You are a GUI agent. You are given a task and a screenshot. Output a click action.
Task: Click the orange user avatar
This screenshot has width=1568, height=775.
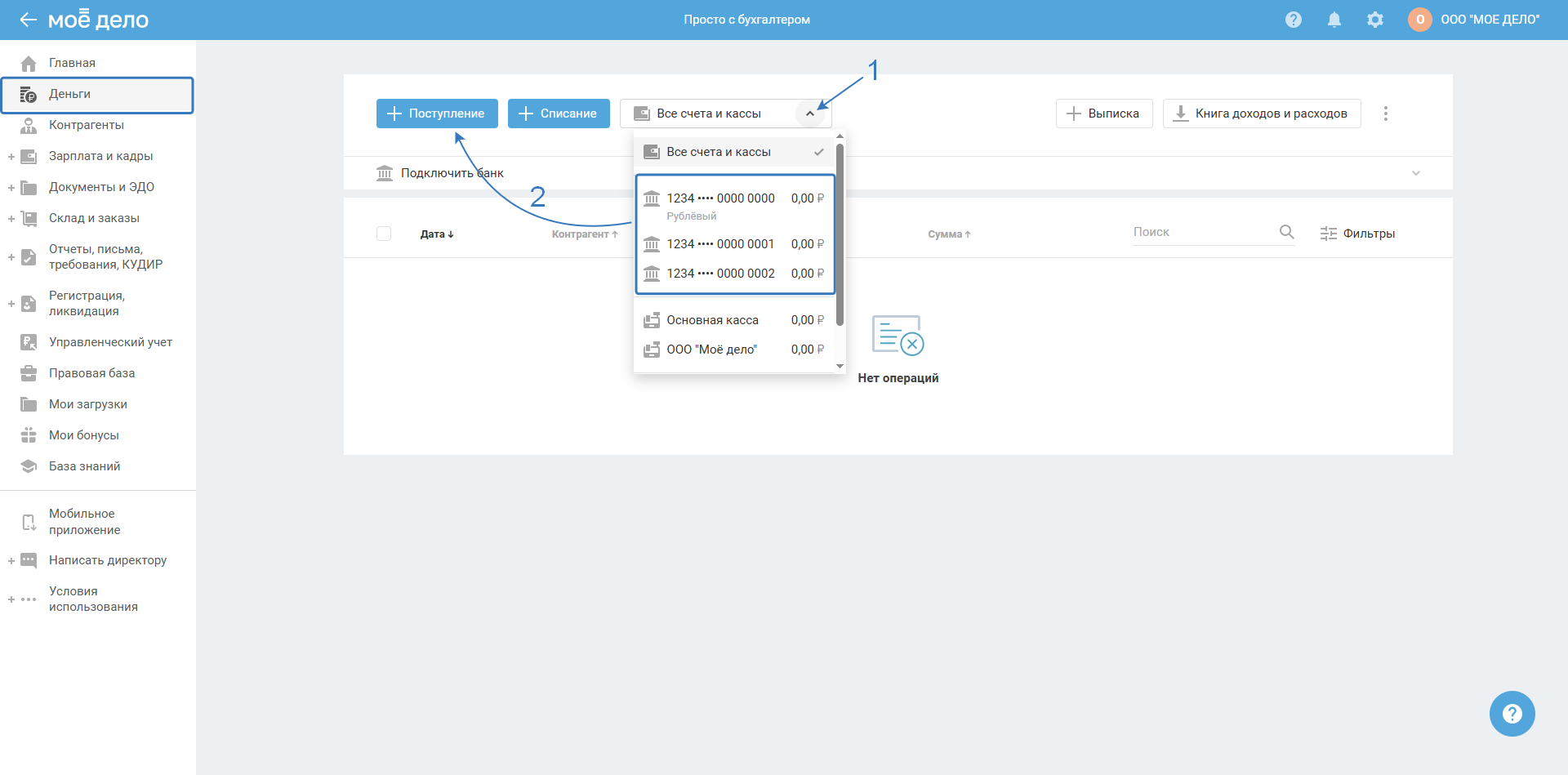pos(1420,20)
